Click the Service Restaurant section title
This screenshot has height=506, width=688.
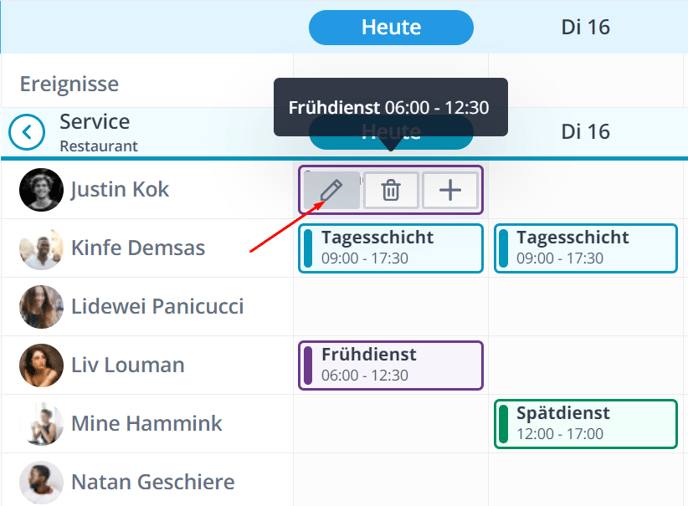pos(97,131)
